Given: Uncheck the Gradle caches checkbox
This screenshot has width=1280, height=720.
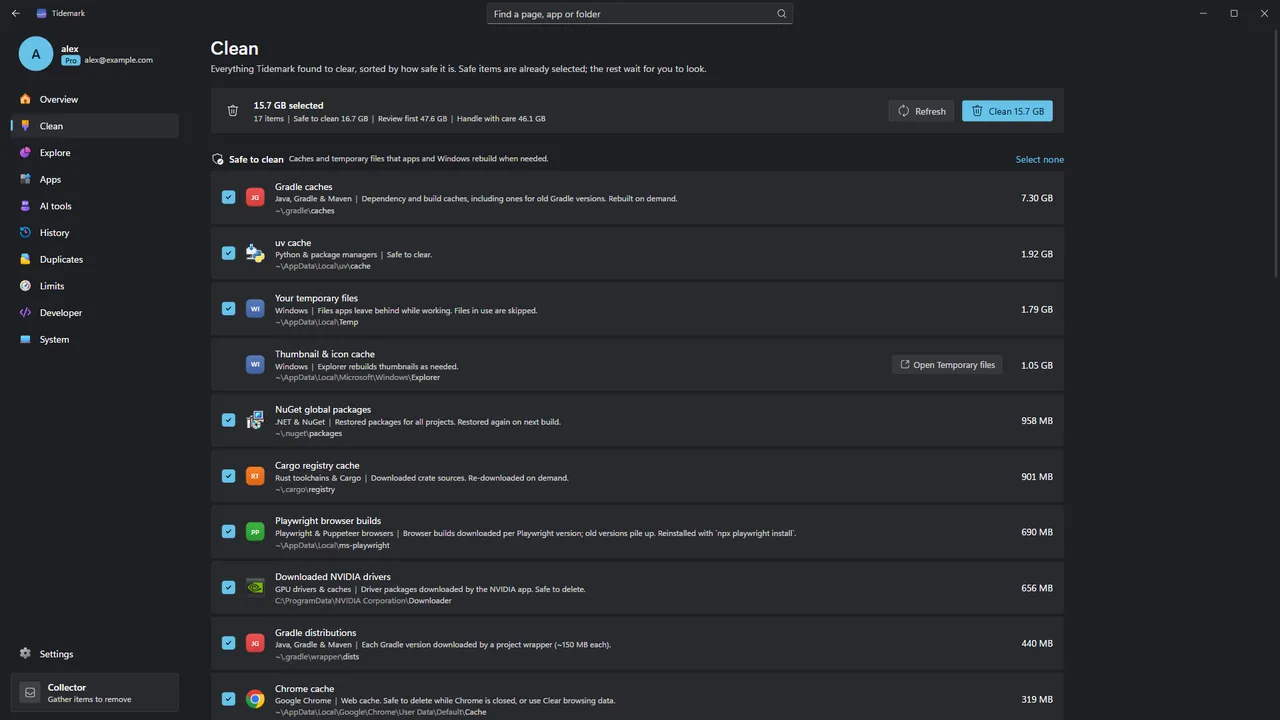Looking at the screenshot, I should pos(228,197).
